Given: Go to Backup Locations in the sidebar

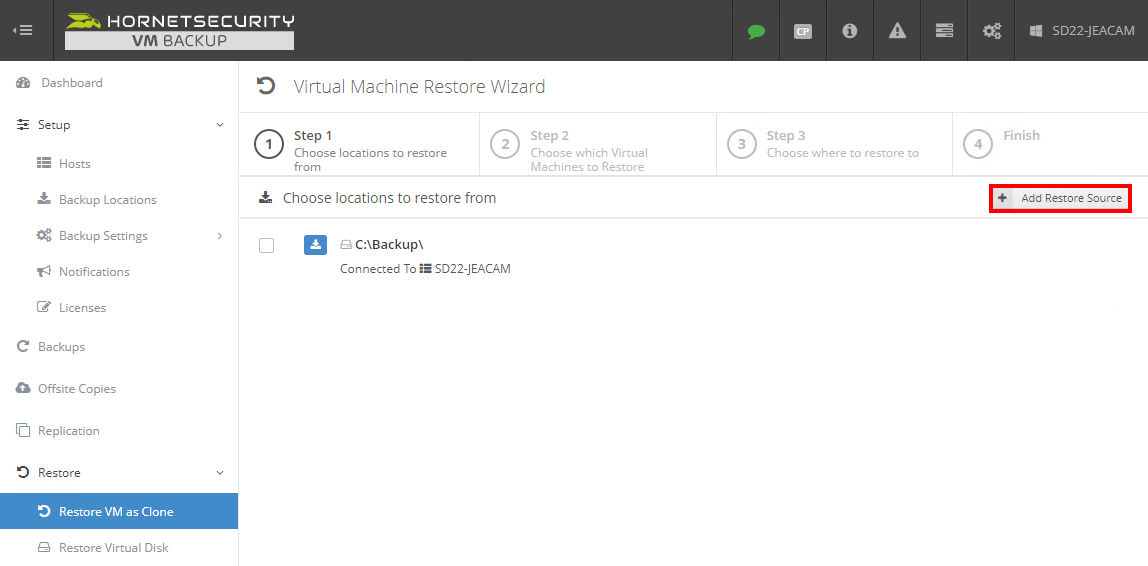Looking at the screenshot, I should pyautogui.click(x=107, y=200).
